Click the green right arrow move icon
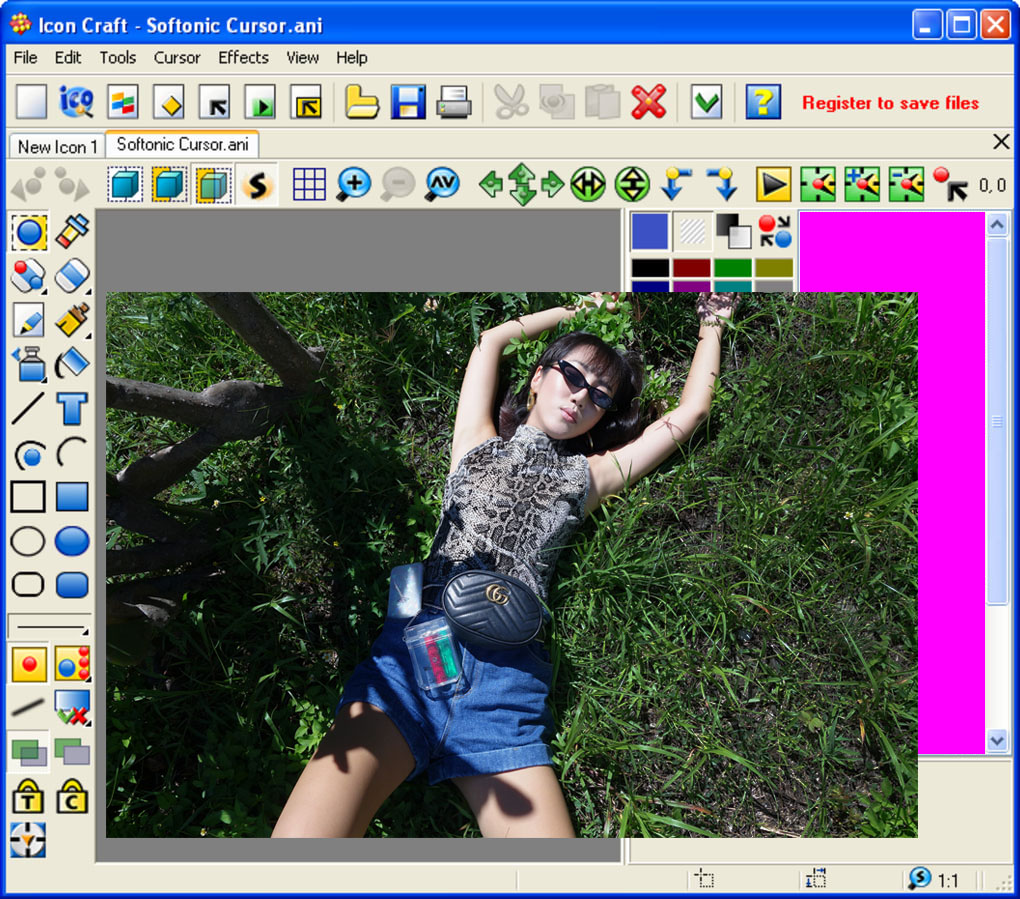 [x=552, y=185]
